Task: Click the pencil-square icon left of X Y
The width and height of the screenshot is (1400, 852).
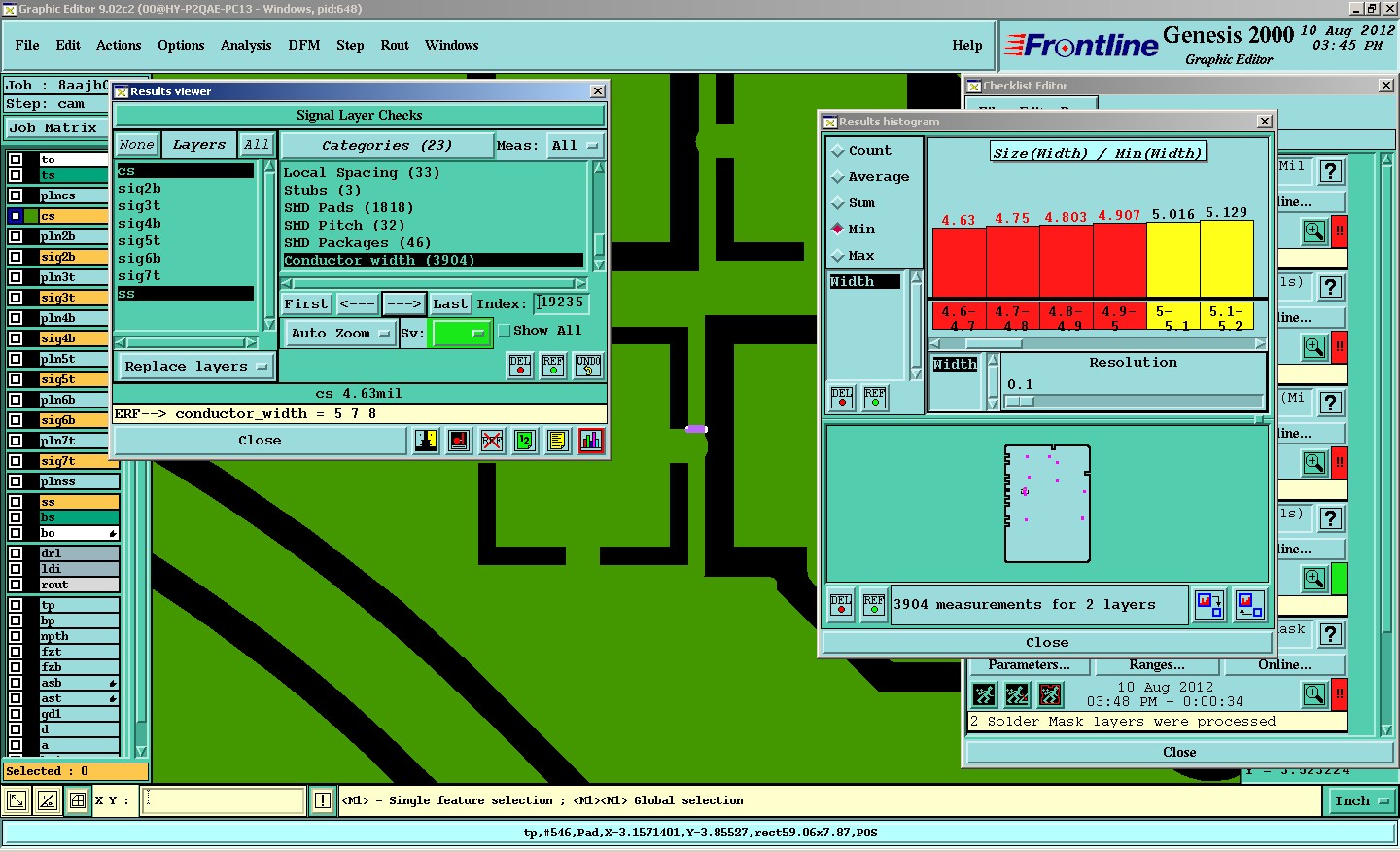Action: [47, 800]
